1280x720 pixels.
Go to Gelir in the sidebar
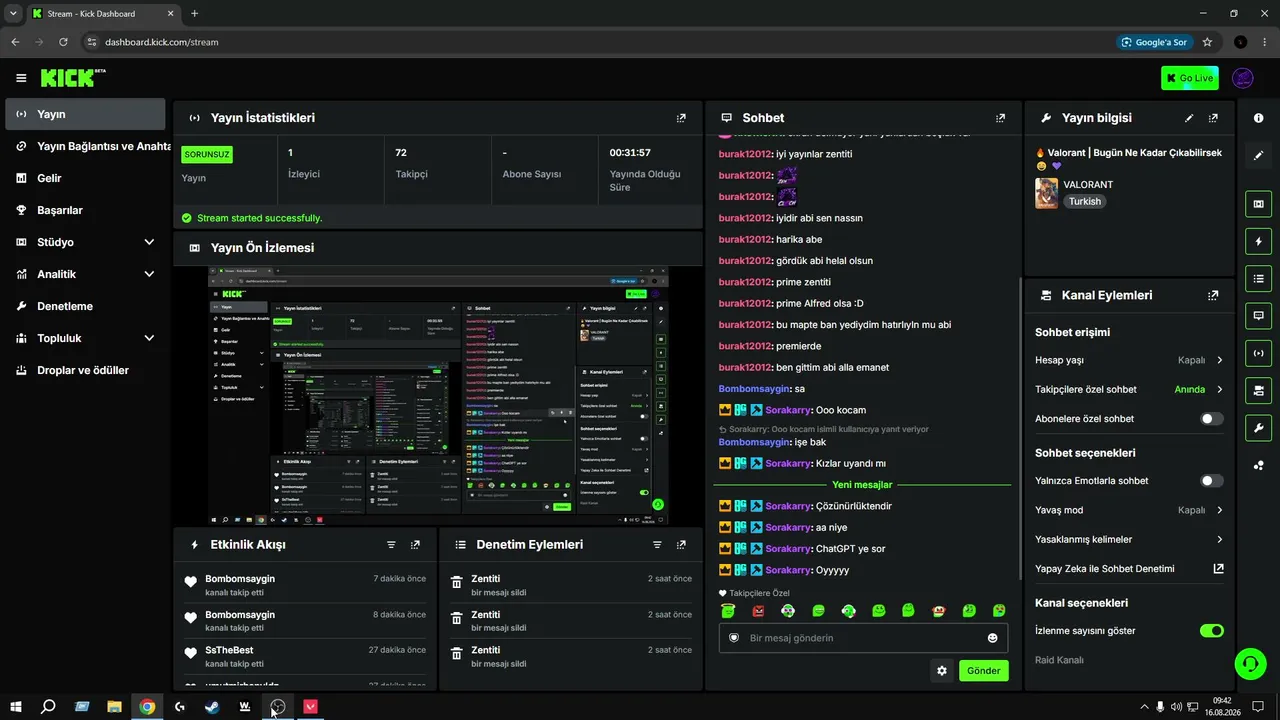point(85,178)
